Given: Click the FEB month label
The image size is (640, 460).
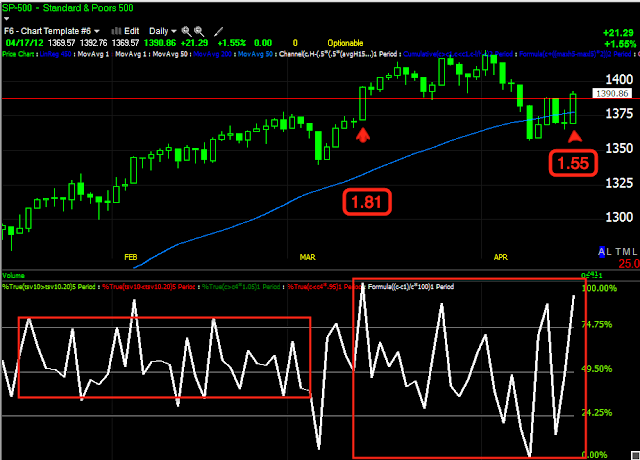Looking at the screenshot, I should point(131,257).
